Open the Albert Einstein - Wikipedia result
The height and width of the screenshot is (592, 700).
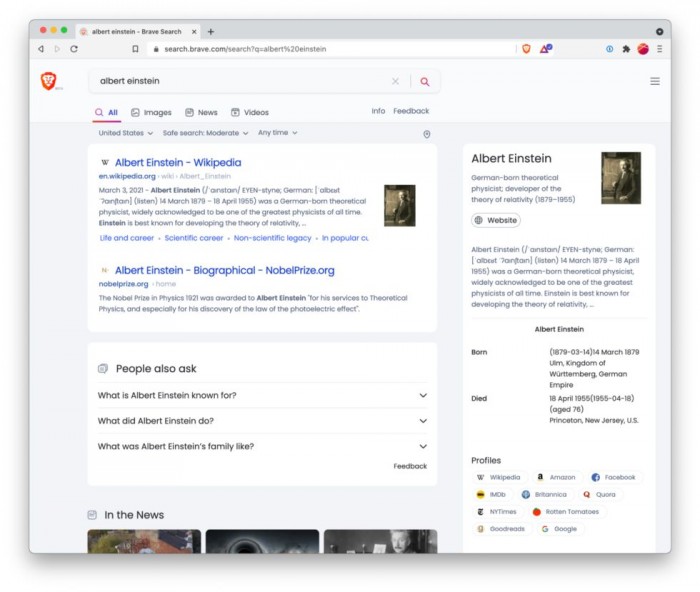tap(177, 162)
